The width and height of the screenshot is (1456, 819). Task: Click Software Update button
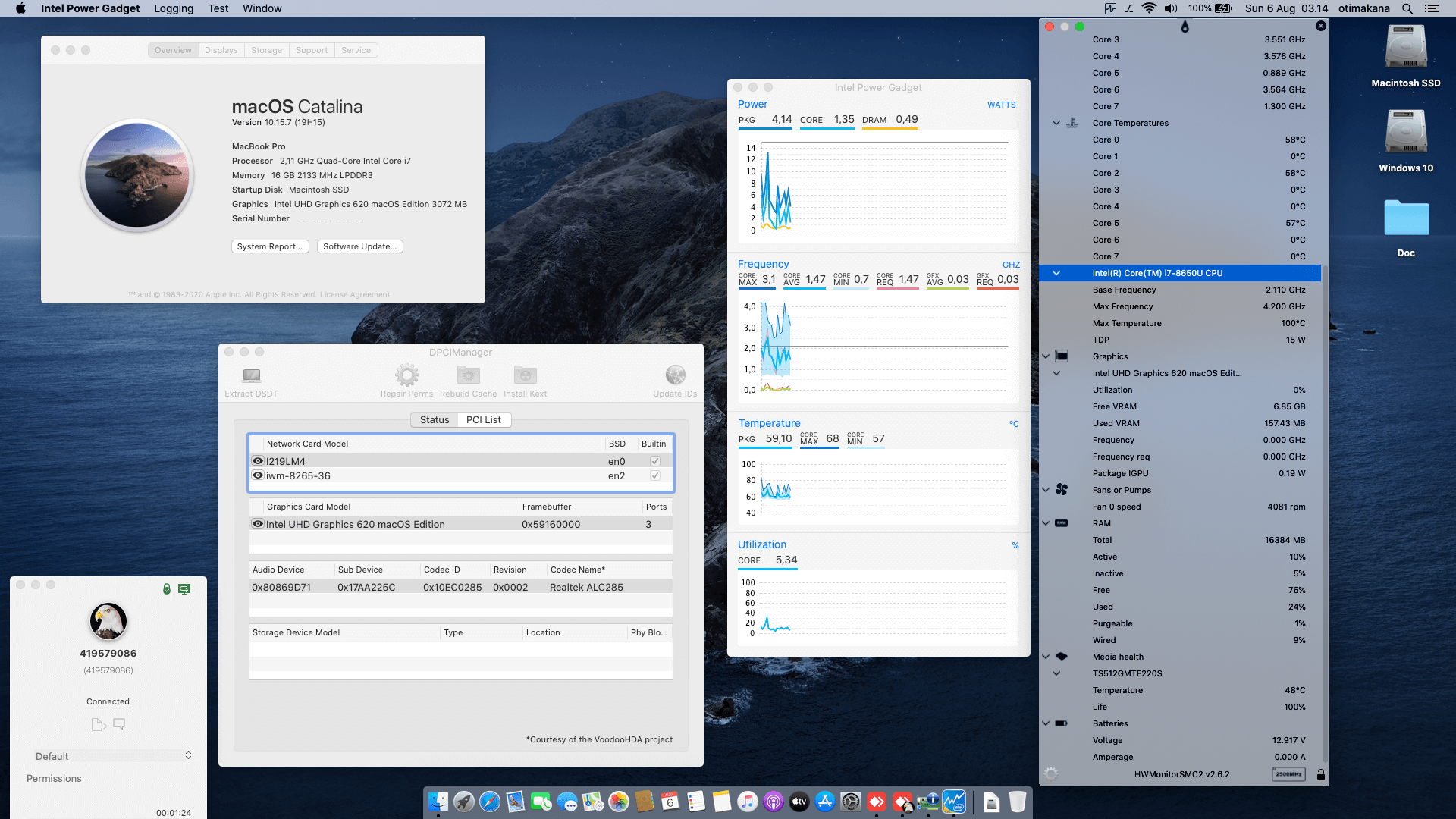click(x=360, y=246)
